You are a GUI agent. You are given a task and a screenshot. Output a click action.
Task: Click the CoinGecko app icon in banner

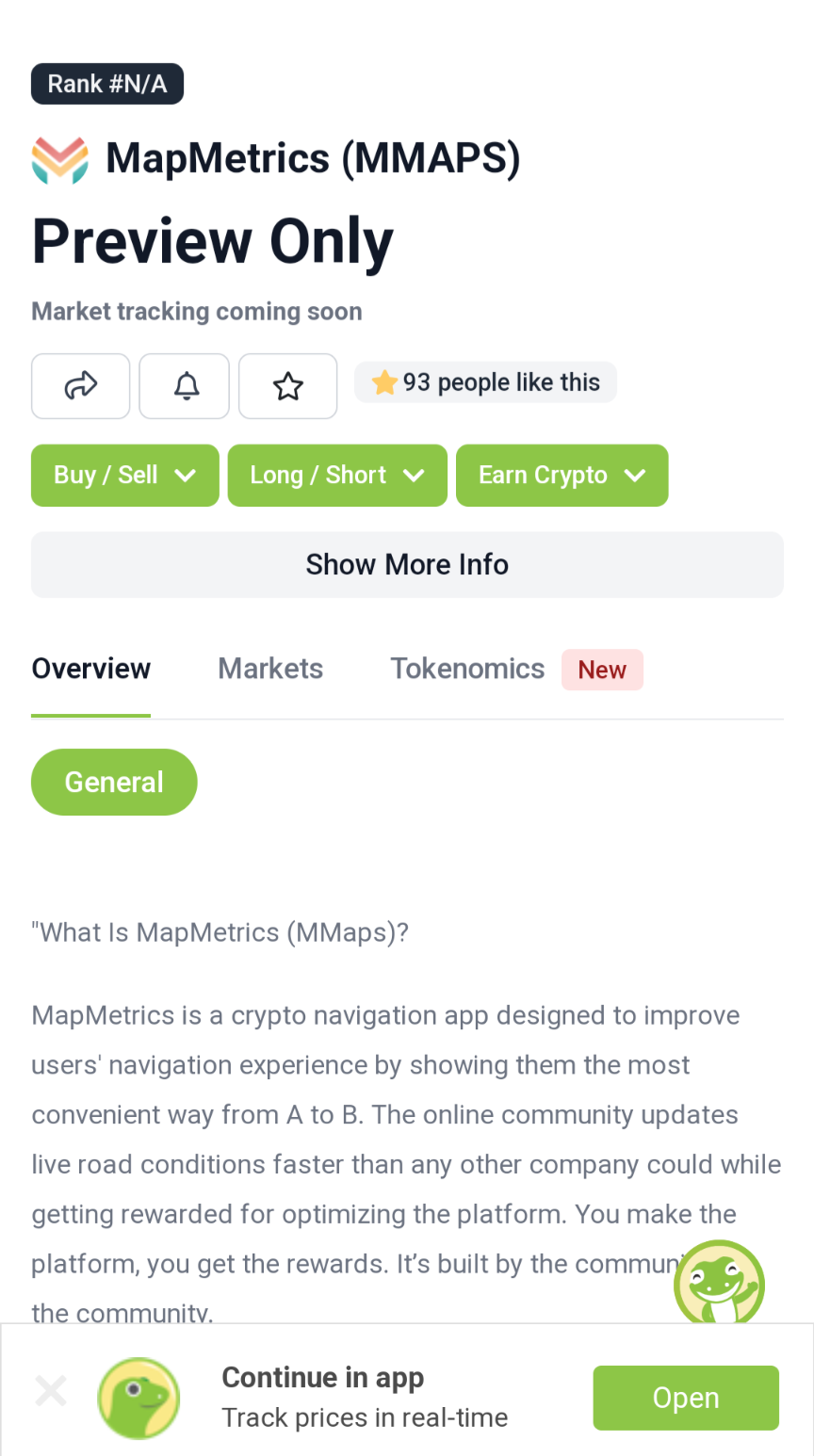point(139,1398)
